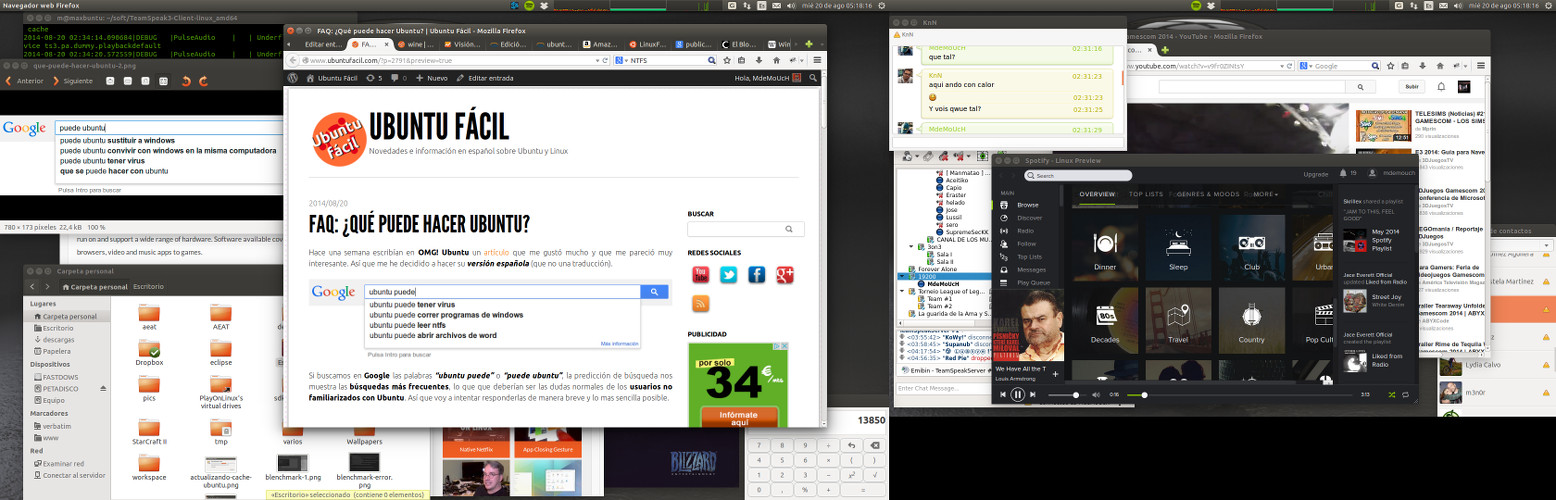Screen dimensions: 1556x500
Task: Select the Browse item in Spotify sidebar
Action: 1027,204
